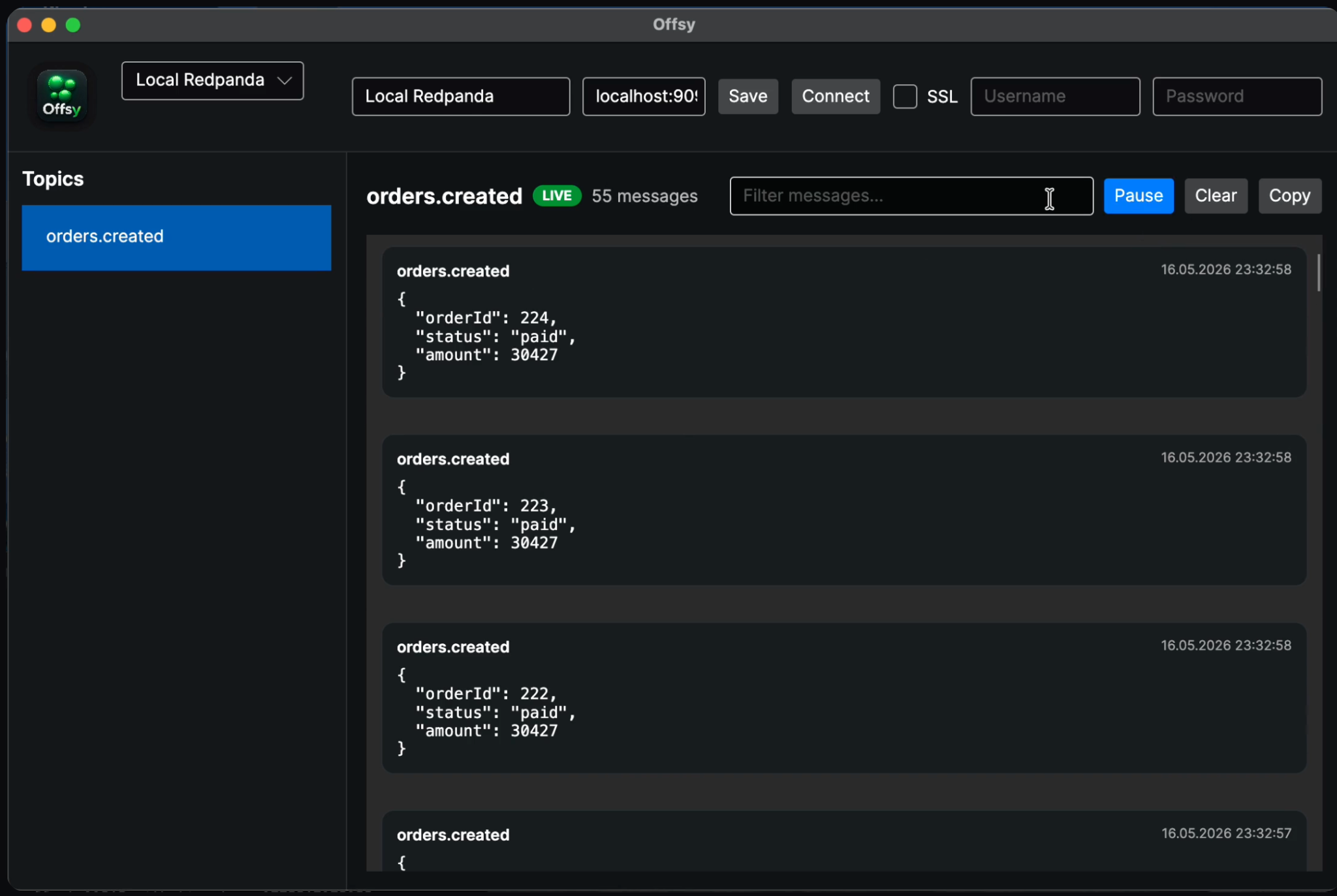Open the Local Redpanda connection dropdown
This screenshot has width=1337, height=896.
pyautogui.click(x=212, y=80)
